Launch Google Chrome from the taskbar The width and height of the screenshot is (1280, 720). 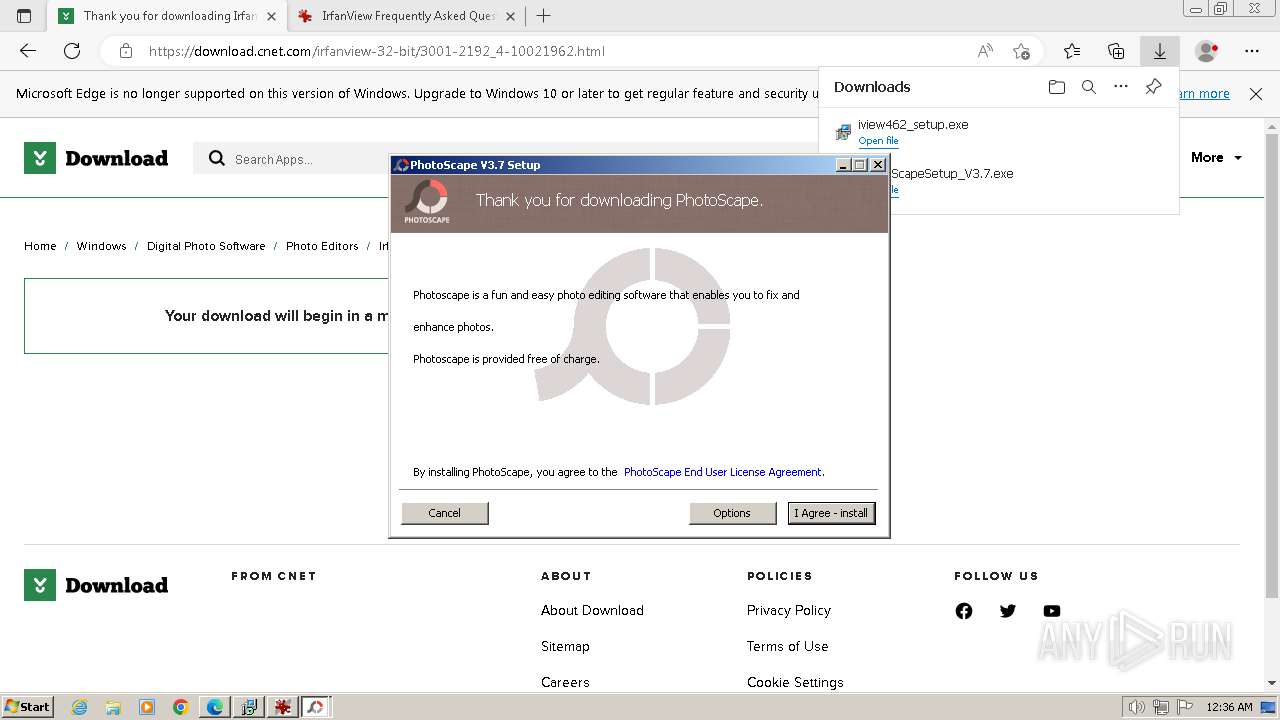181,707
